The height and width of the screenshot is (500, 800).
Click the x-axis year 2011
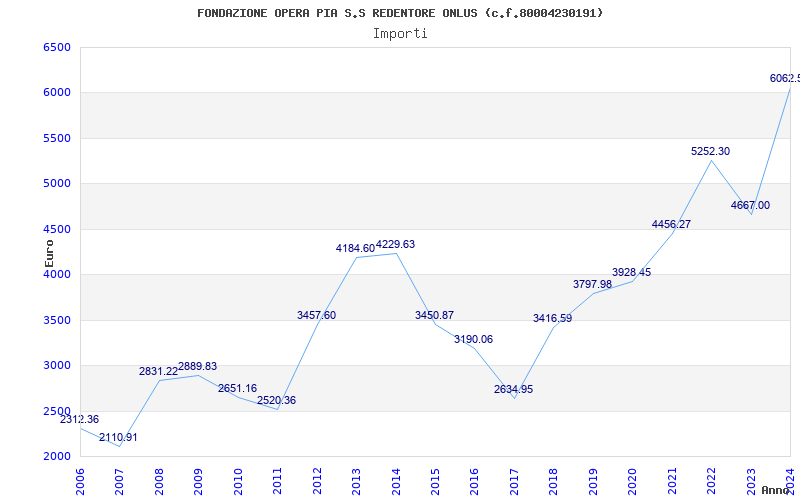pyautogui.click(x=277, y=482)
